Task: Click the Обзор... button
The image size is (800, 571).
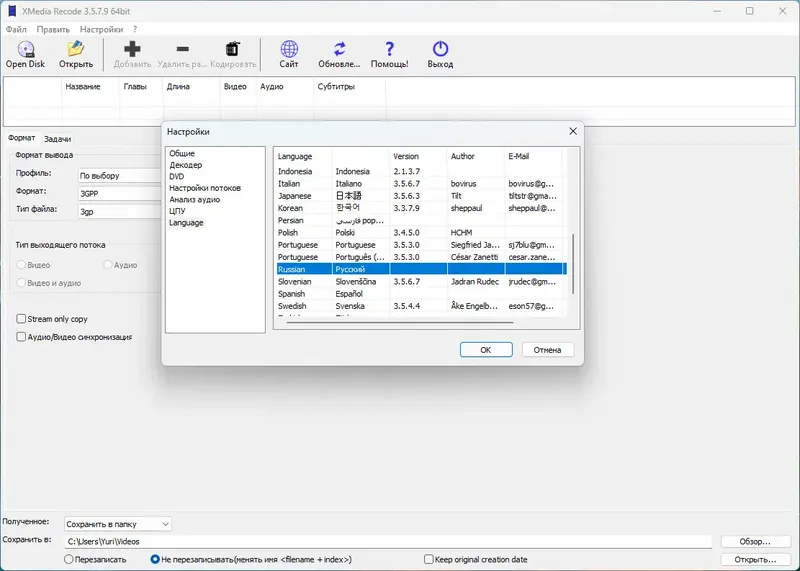Action: (755, 541)
